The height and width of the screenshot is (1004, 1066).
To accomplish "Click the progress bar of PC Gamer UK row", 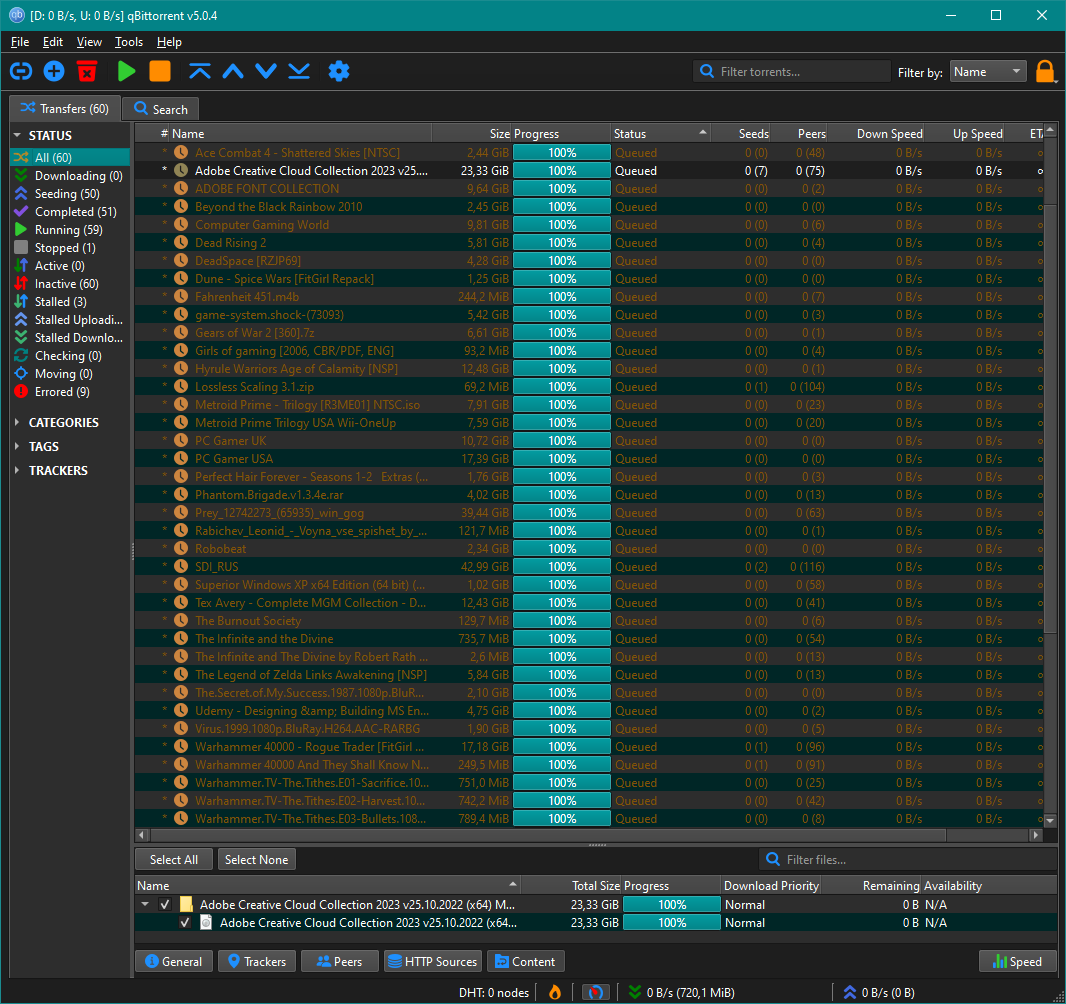I will [x=562, y=441].
